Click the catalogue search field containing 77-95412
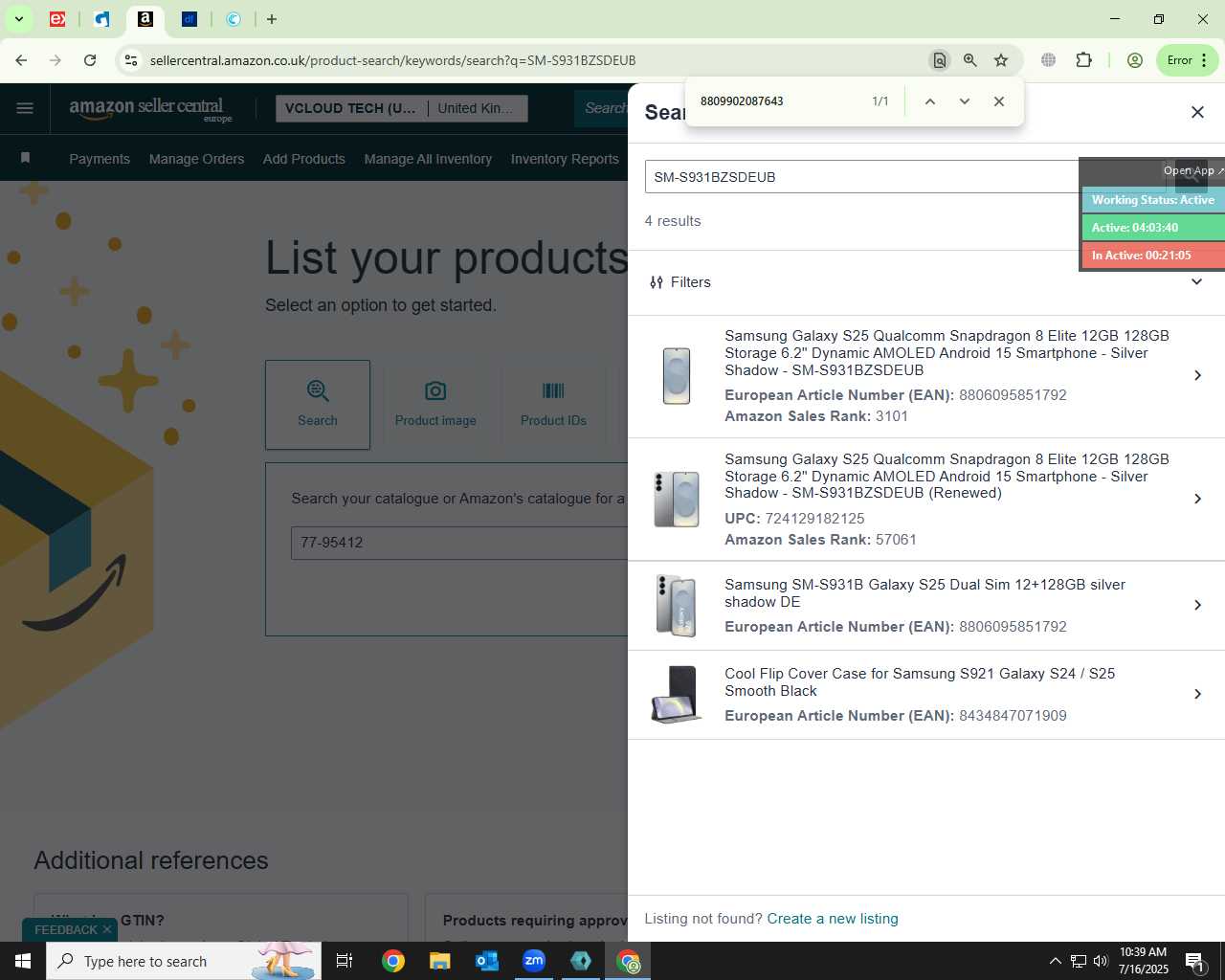 [459, 543]
